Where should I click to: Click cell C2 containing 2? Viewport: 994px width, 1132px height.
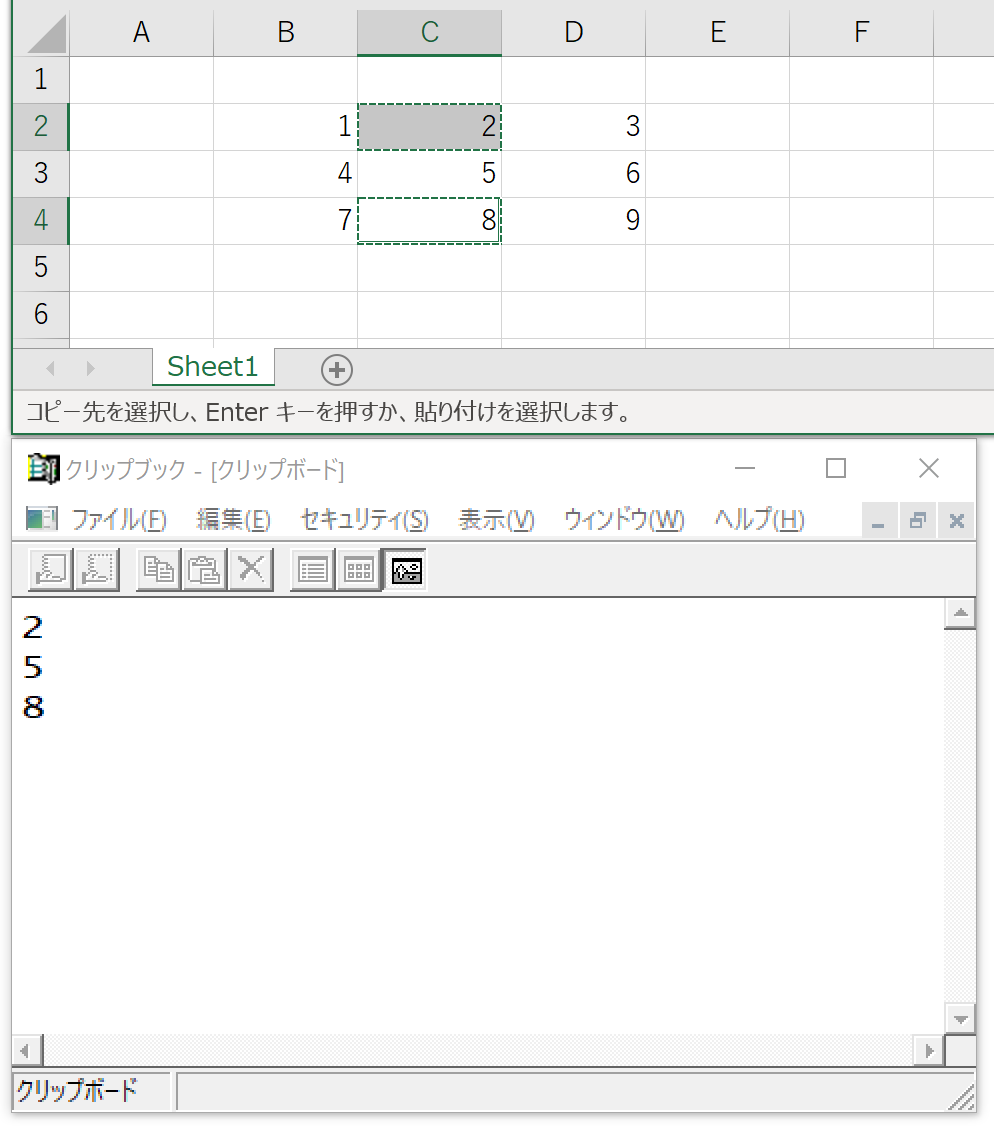point(430,126)
